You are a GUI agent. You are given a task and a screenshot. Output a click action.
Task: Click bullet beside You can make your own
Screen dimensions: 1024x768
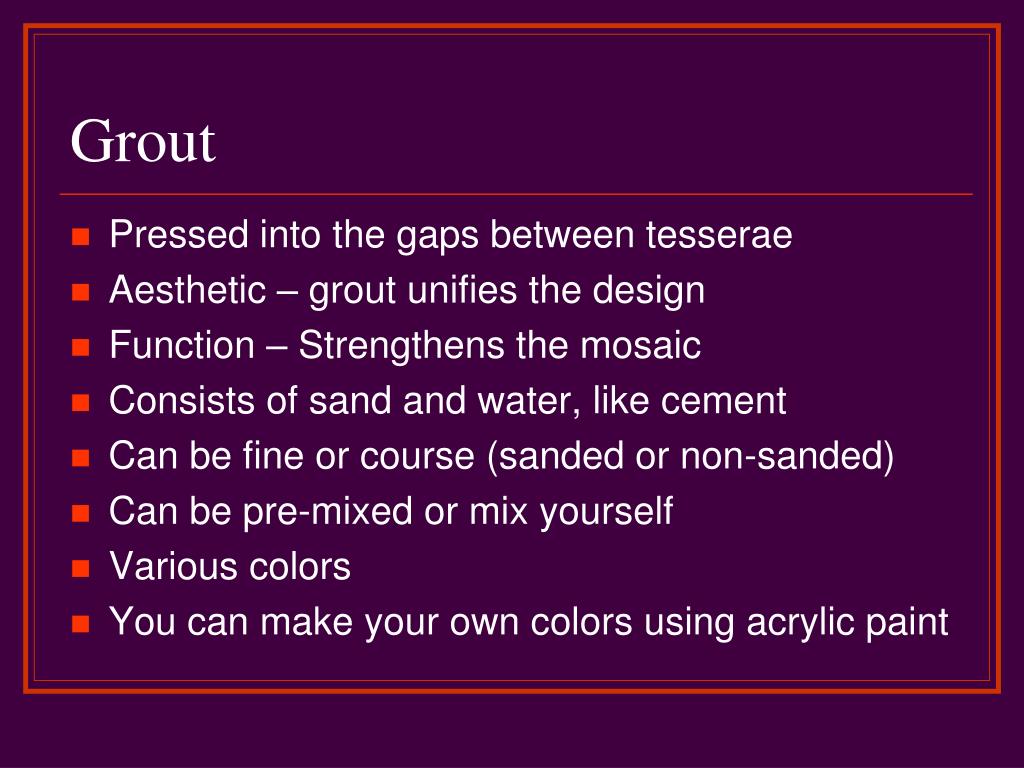(x=80, y=624)
